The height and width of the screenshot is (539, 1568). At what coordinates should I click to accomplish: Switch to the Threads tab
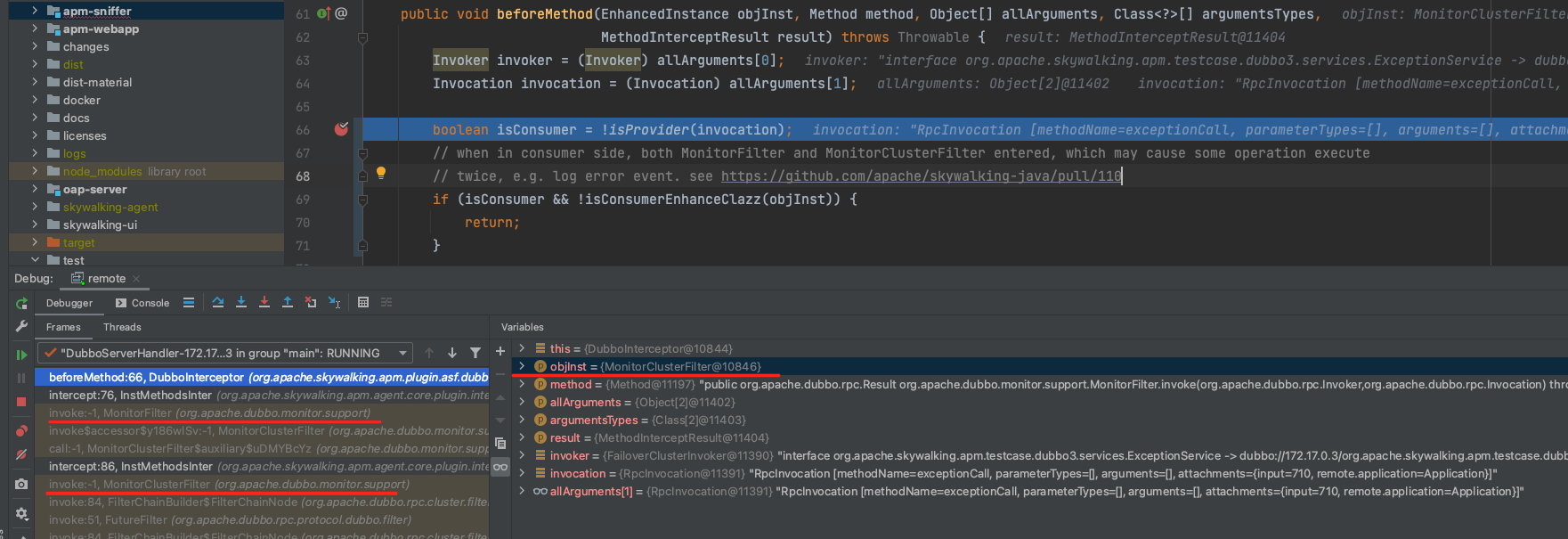tap(122, 327)
